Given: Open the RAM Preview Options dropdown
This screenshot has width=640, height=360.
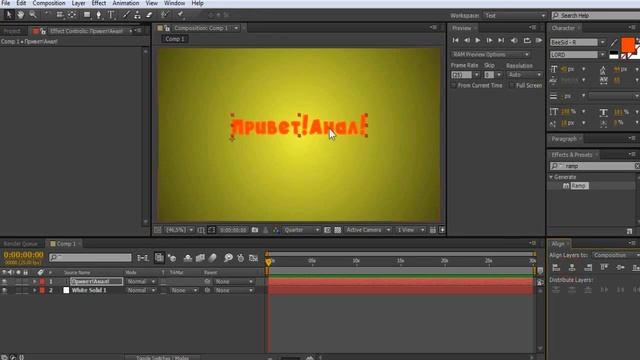Looking at the screenshot, I should pos(491,54).
